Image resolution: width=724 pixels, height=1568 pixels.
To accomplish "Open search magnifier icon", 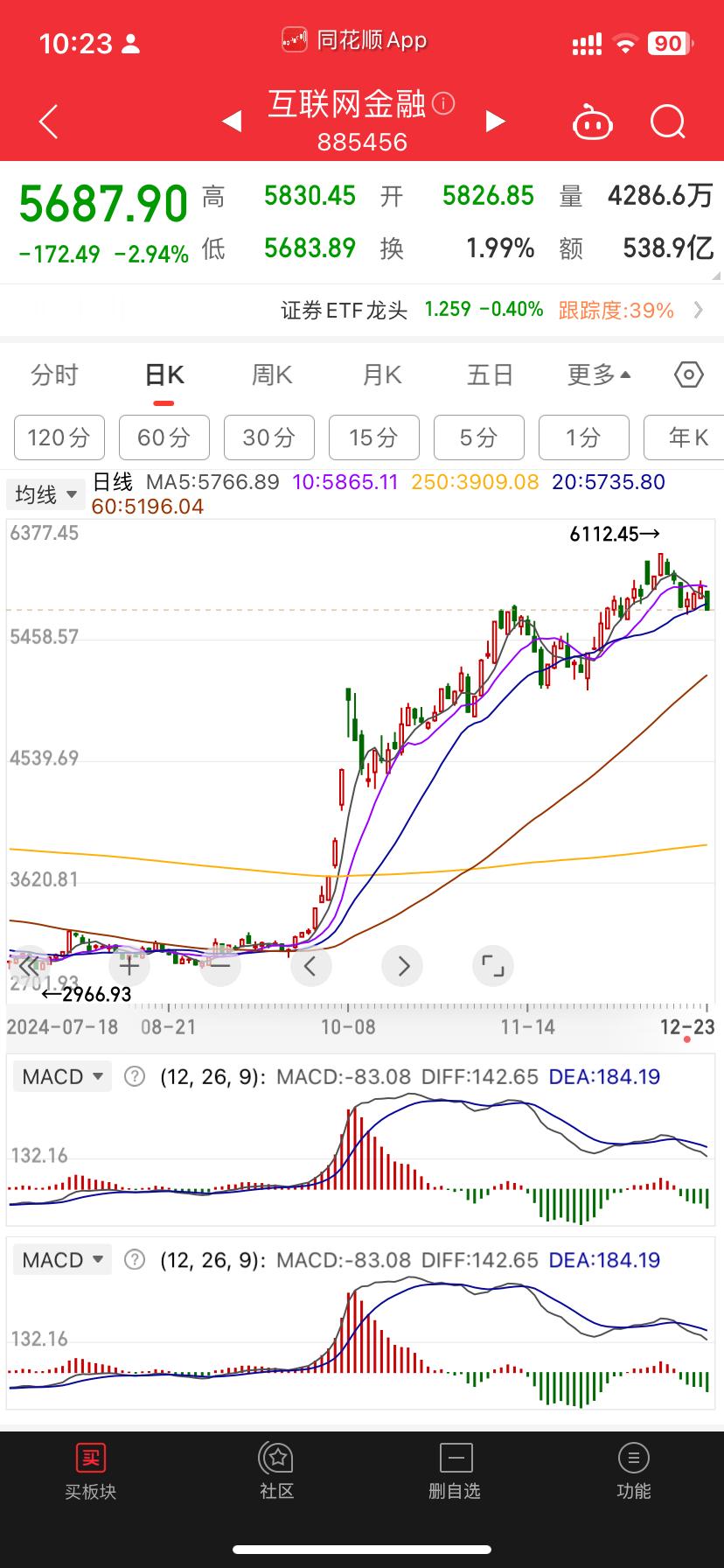I will tap(668, 122).
